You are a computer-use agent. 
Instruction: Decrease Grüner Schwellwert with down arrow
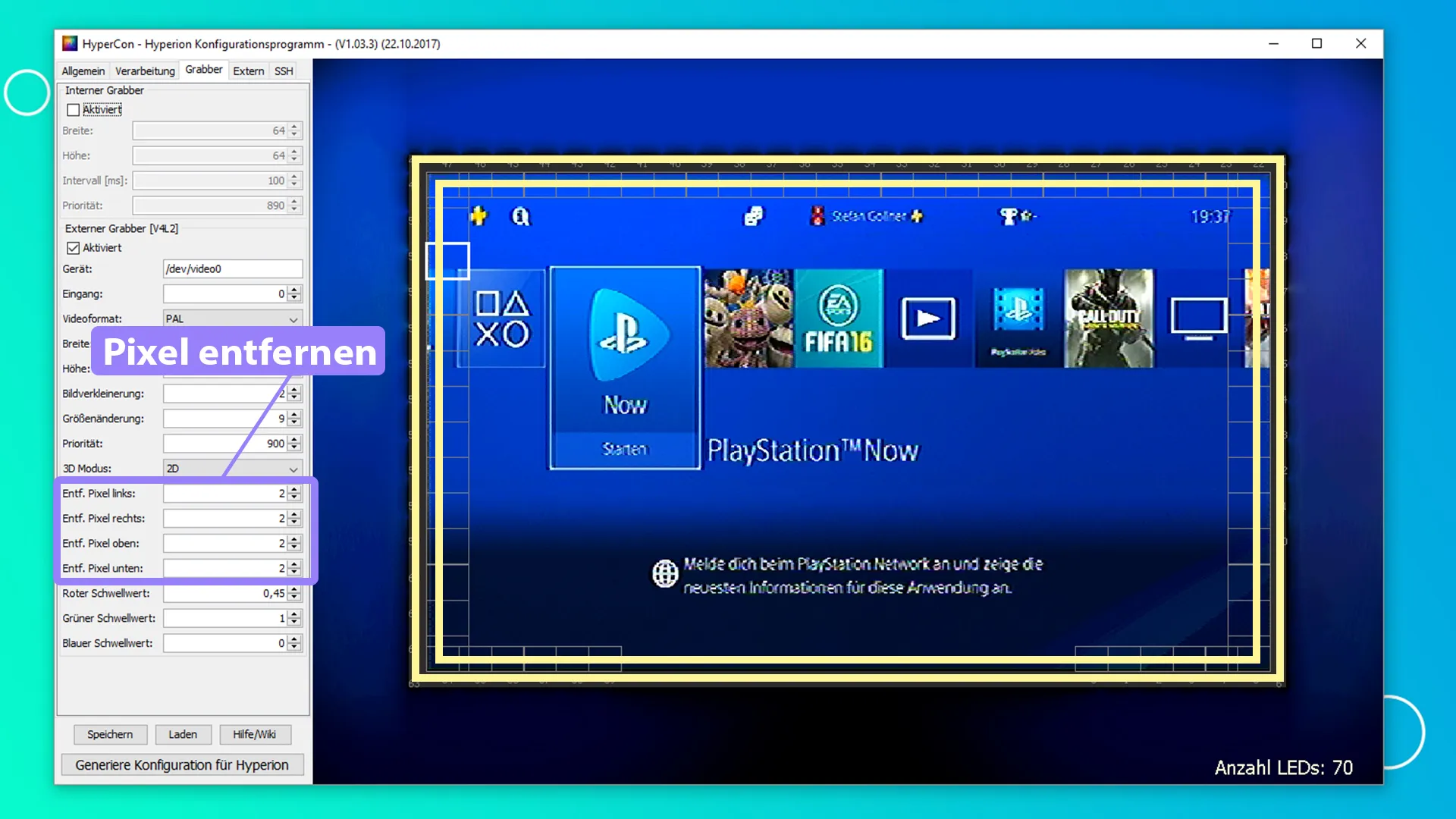[295, 623]
